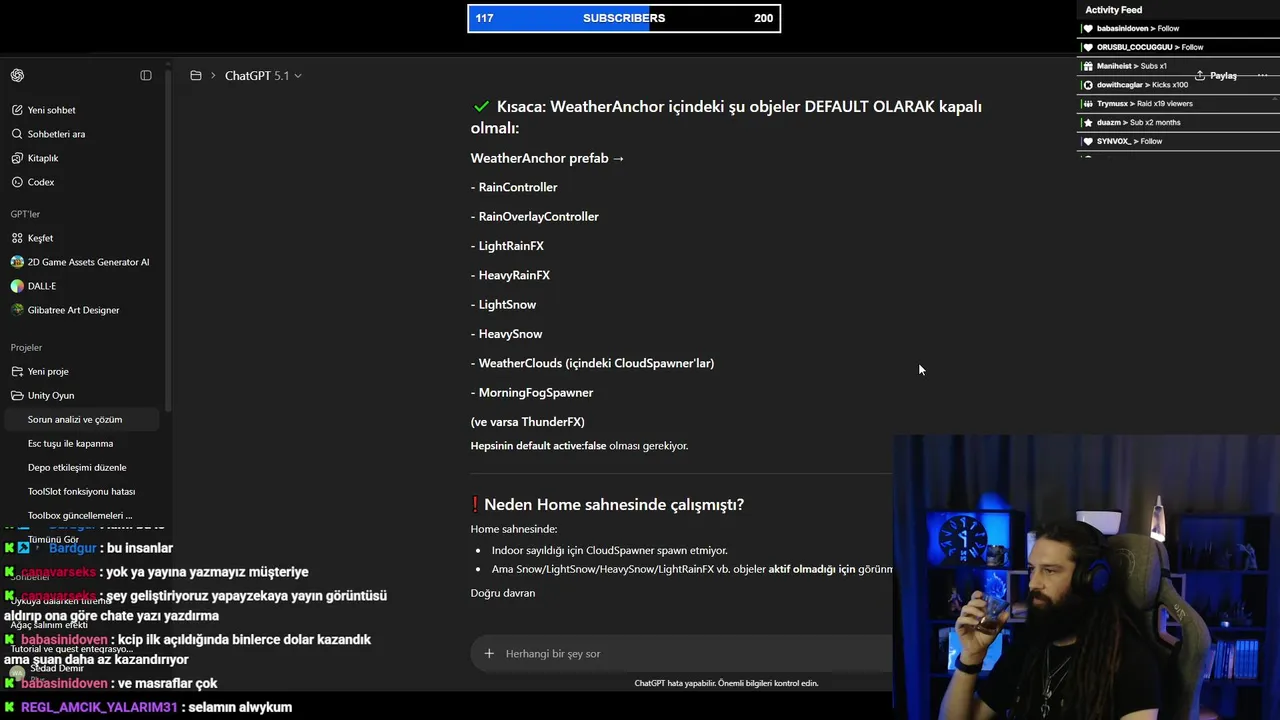Click the Yeni sohbet pencil icon
The height and width of the screenshot is (720, 1280).
coord(17,110)
